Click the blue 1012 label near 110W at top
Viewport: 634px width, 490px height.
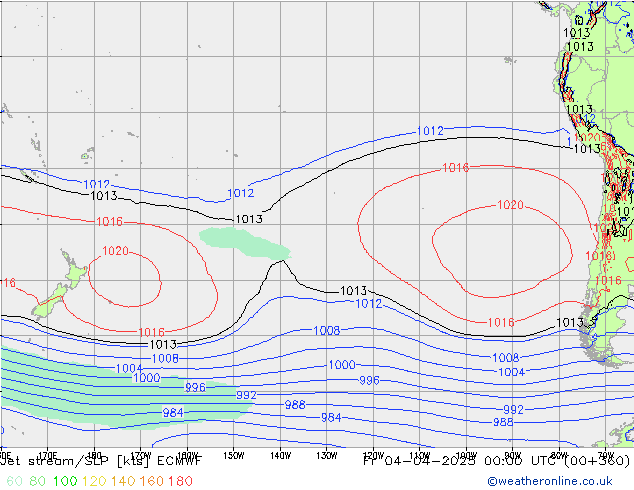430,131
